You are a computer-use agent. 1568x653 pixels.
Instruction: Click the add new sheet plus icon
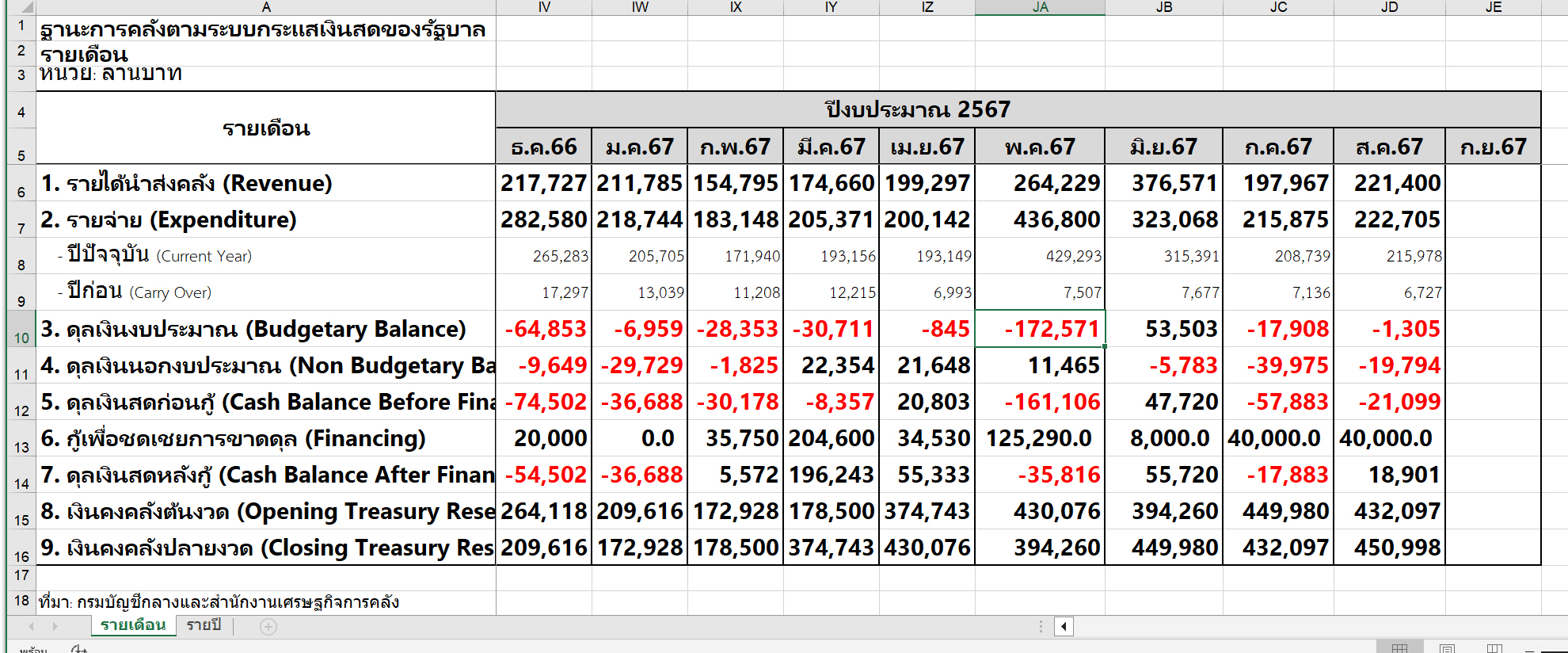coord(268,627)
